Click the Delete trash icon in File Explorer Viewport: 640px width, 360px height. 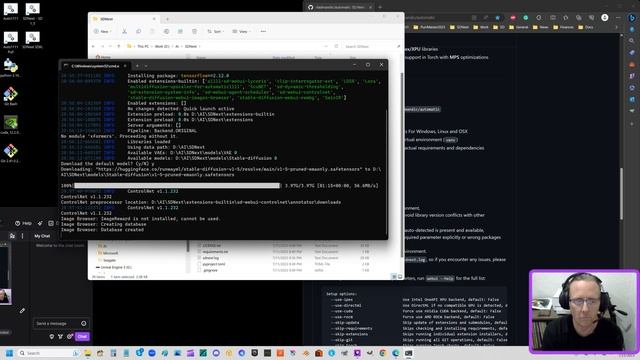coord(194,31)
